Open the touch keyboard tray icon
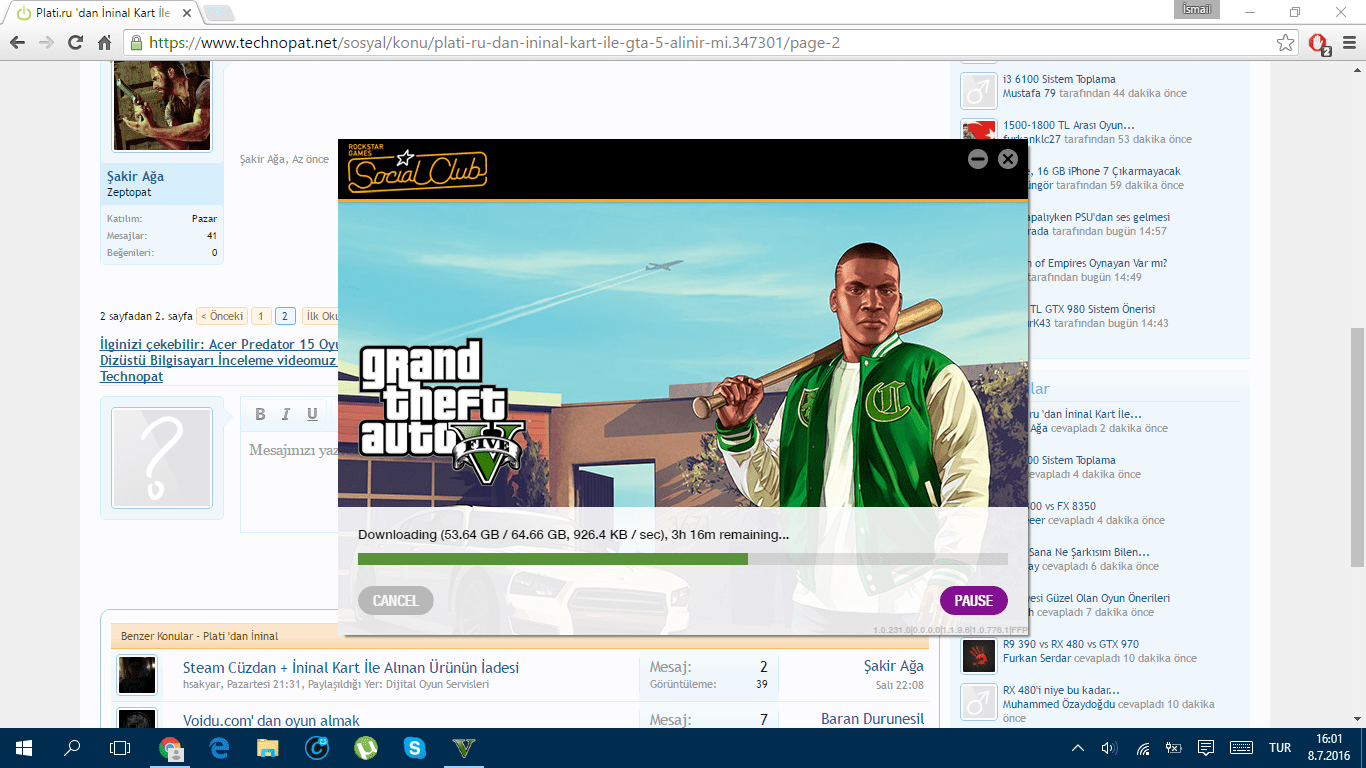This screenshot has width=1366, height=768. pos(1242,747)
